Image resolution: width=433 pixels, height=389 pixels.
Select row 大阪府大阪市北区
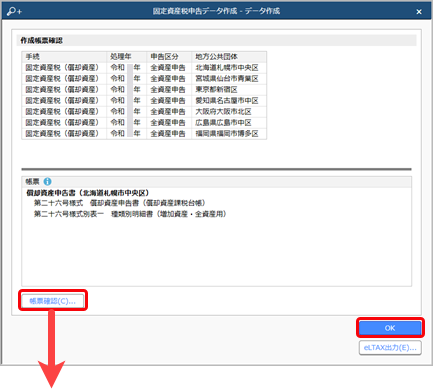tap(144, 112)
